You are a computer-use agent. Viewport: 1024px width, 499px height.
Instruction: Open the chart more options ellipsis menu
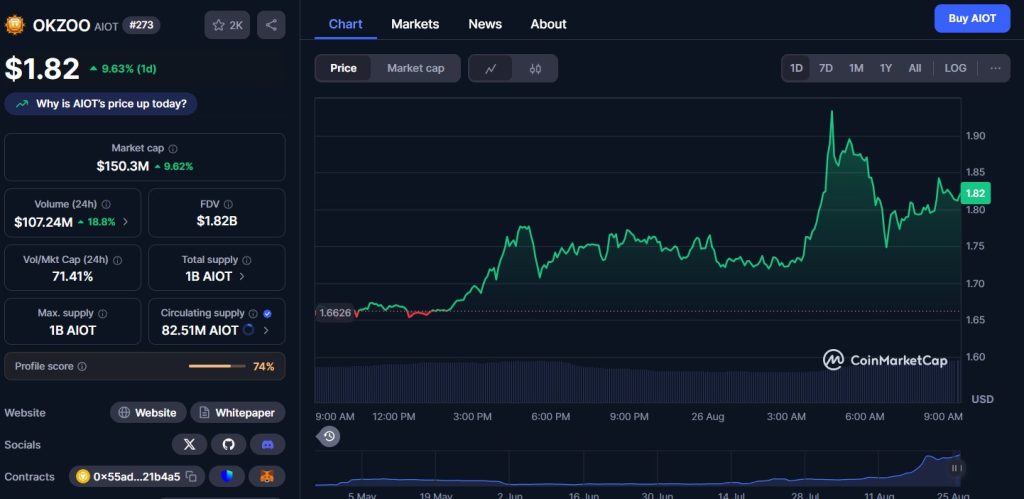point(994,68)
